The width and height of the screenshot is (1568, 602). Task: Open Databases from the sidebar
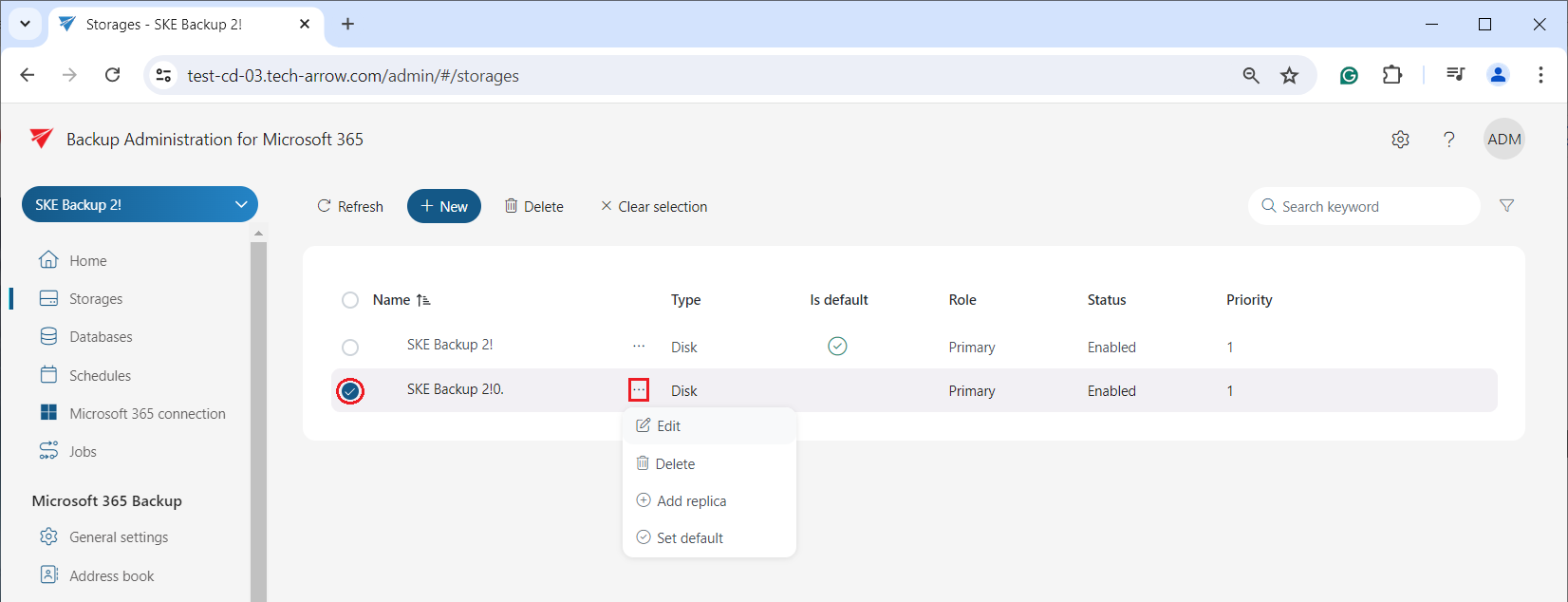coord(101,337)
